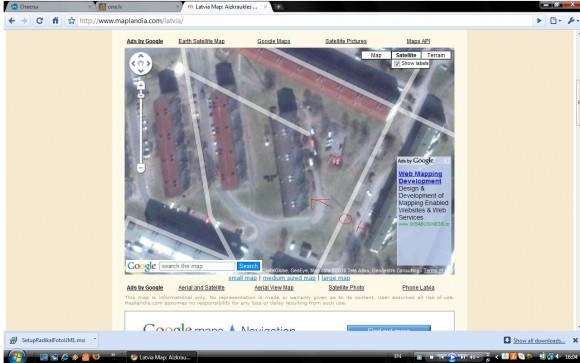Reload the page with the refresh icon
The image size is (580, 363).
click(x=40, y=21)
